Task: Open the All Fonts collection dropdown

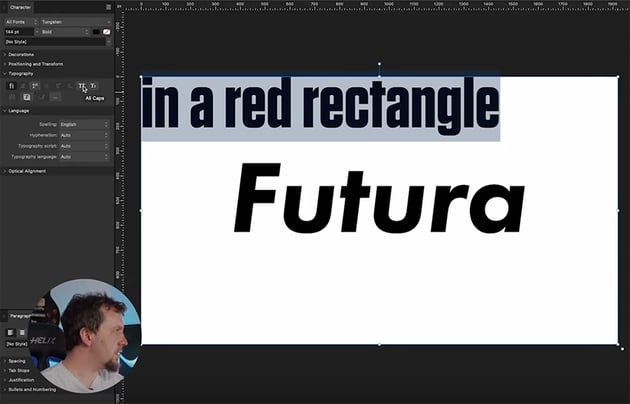Action: click(x=21, y=22)
